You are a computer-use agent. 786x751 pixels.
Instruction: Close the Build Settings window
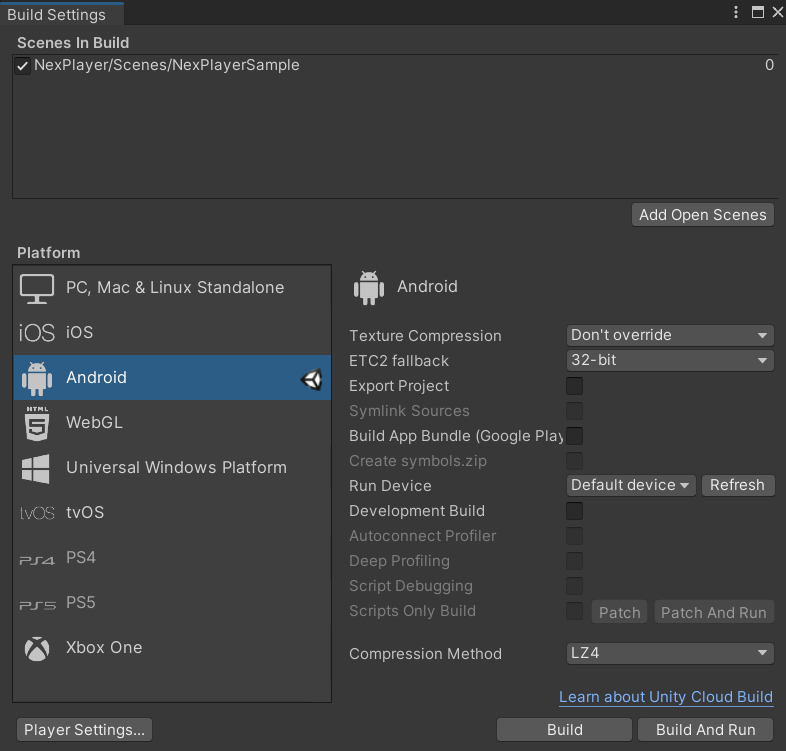777,12
